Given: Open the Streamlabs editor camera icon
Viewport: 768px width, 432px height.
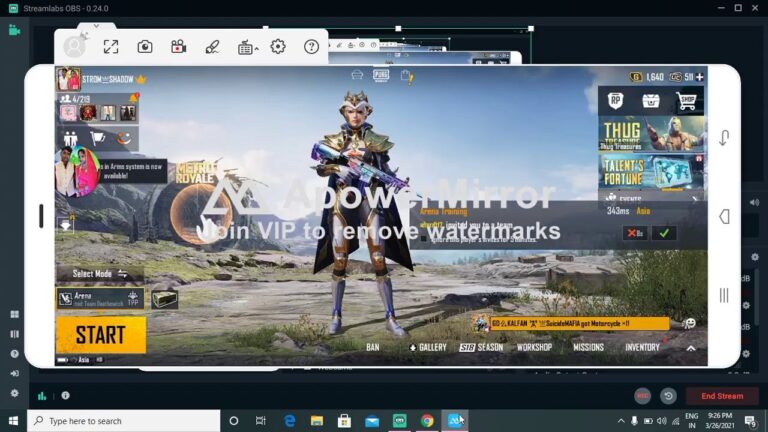Looking at the screenshot, I should coord(14,30).
